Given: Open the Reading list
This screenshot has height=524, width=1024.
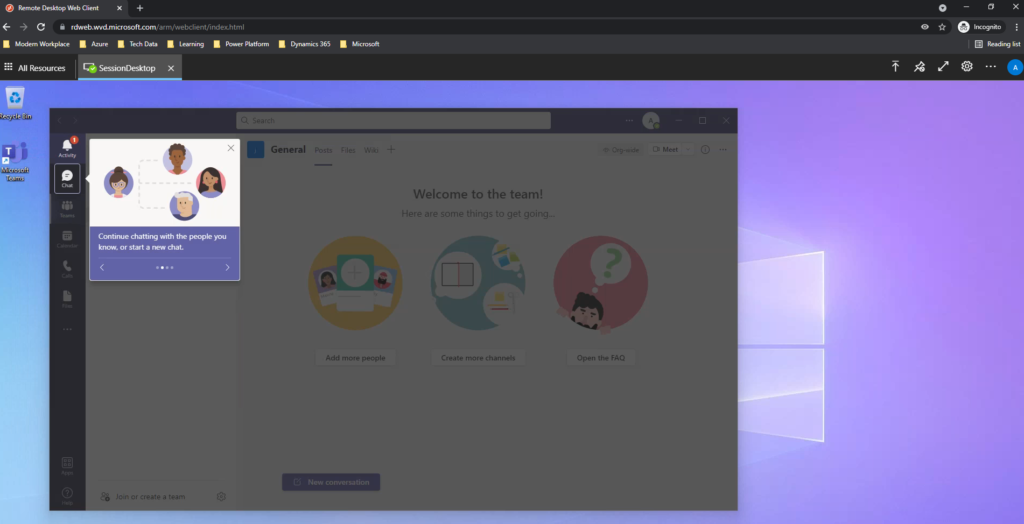Looking at the screenshot, I should (997, 44).
